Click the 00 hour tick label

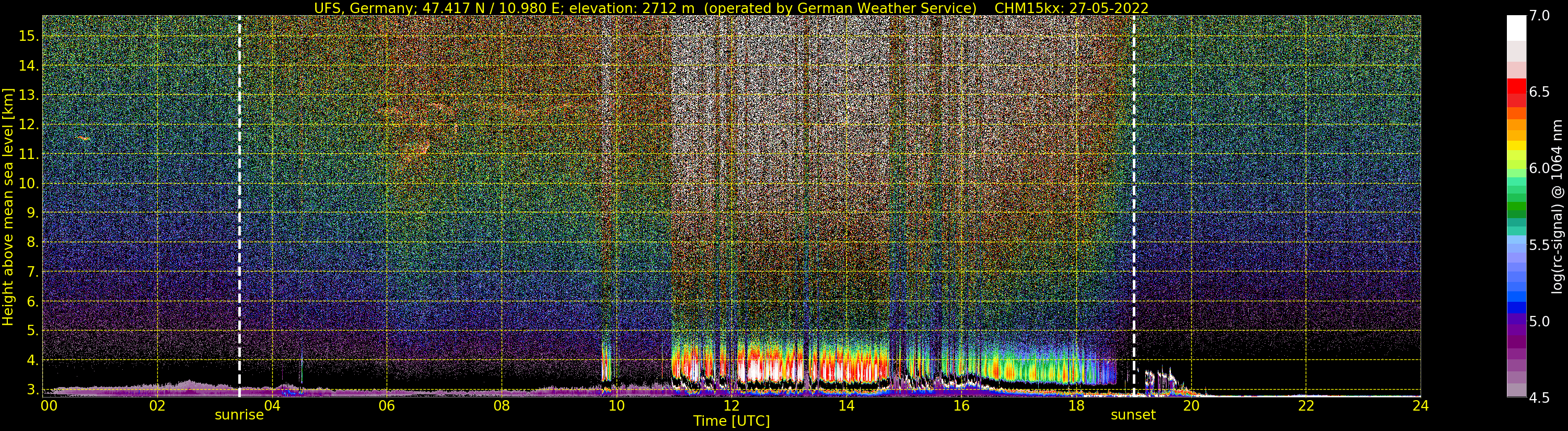coord(49,406)
